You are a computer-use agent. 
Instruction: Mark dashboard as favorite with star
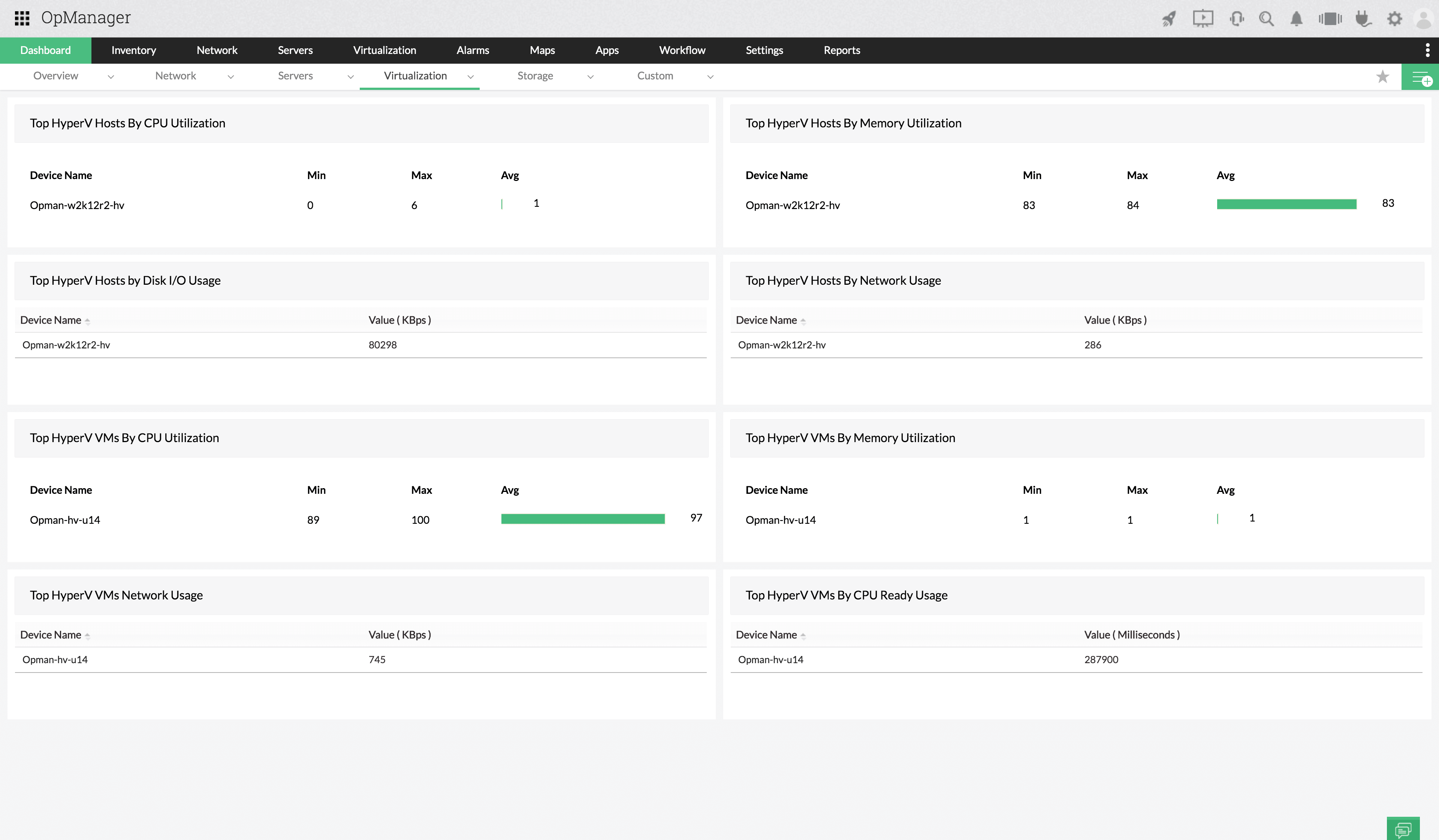point(1382,76)
